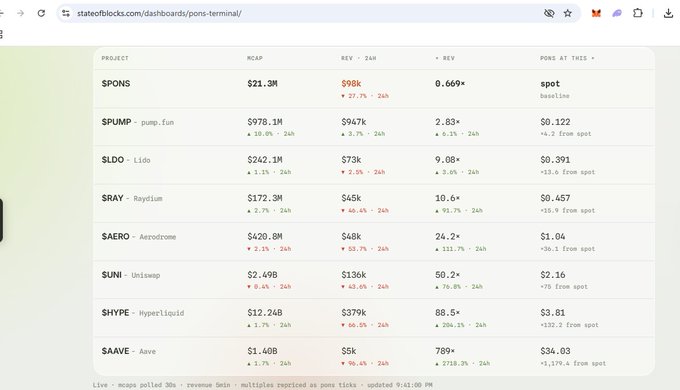Screen dimensions: 680x390
Task: Click the $45k revenue value
Action: tap(351, 198)
